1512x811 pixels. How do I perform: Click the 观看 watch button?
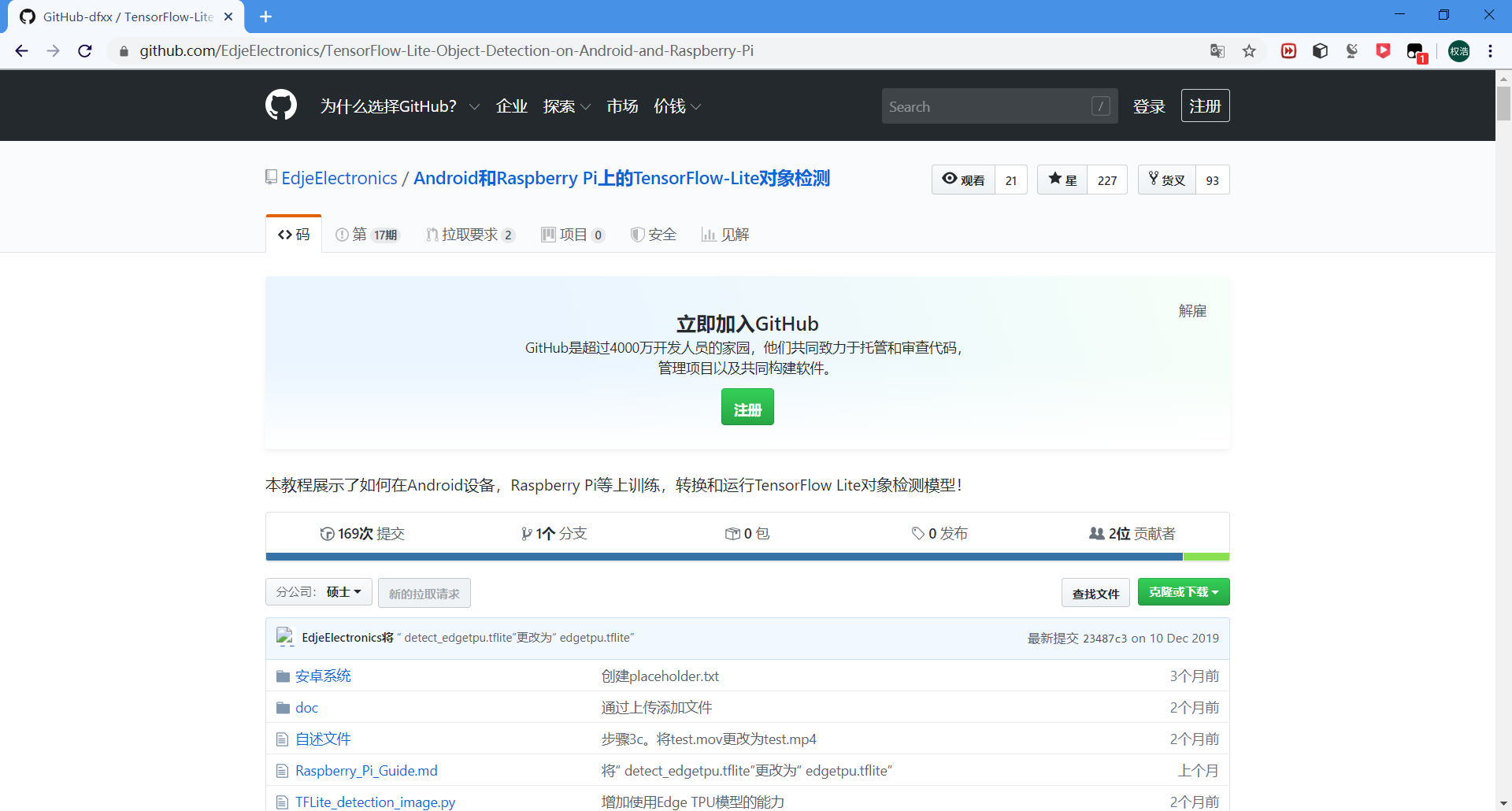click(963, 180)
